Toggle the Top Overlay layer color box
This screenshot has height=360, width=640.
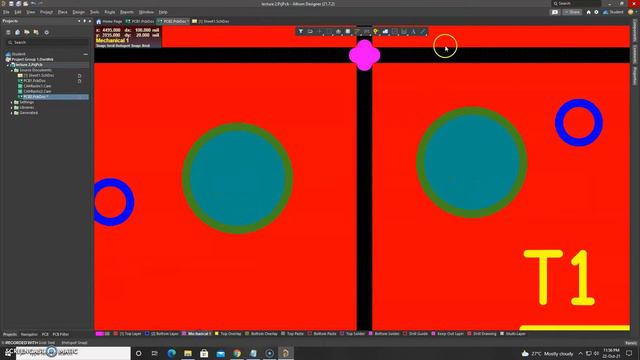pyautogui.click(x=217, y=334)
